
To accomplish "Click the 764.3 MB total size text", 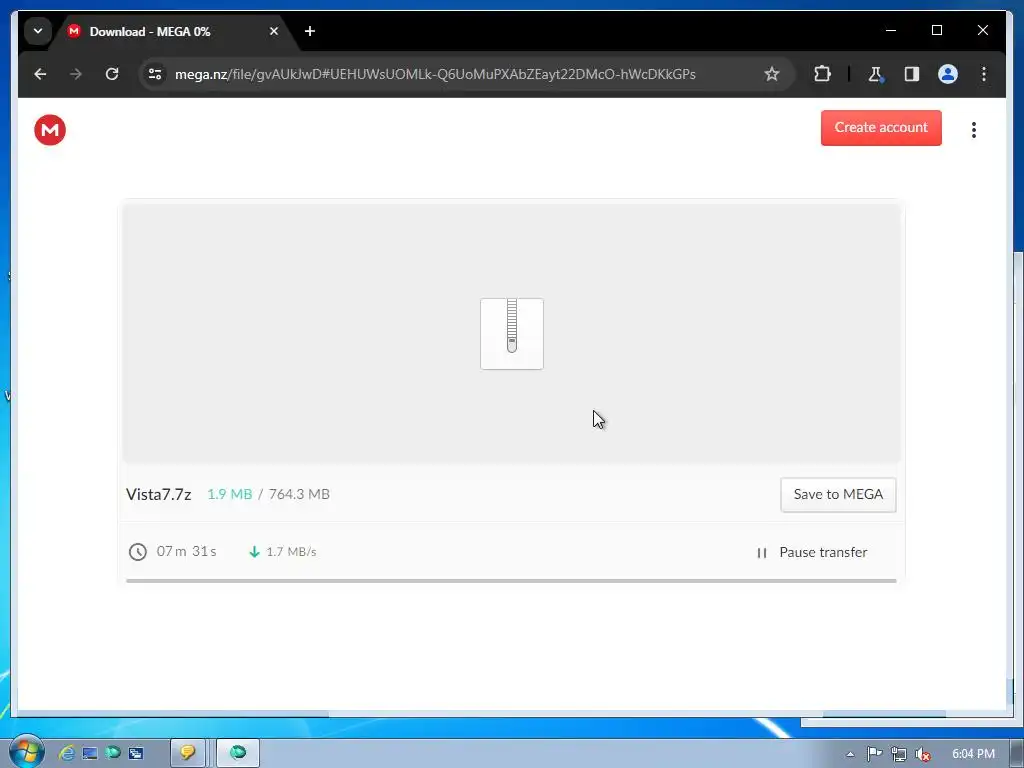I will 299,494.
